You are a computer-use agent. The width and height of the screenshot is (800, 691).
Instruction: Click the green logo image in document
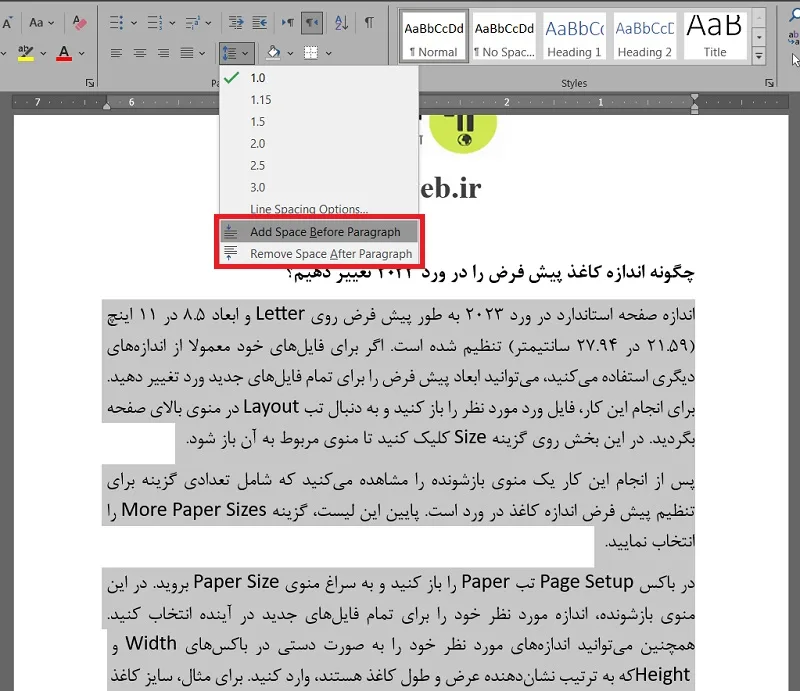pos(463,132)
